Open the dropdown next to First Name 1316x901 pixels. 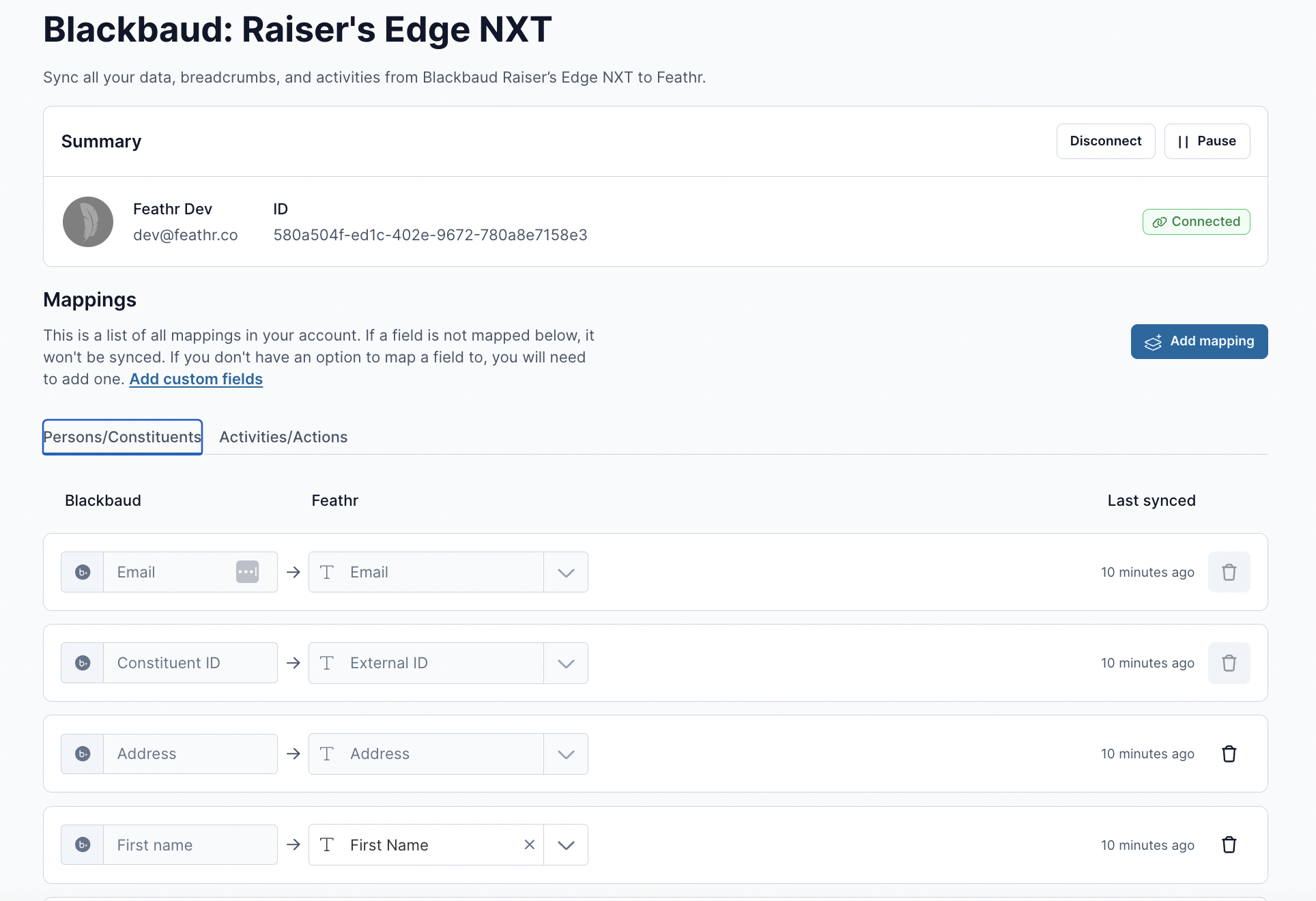coord(565,844)
